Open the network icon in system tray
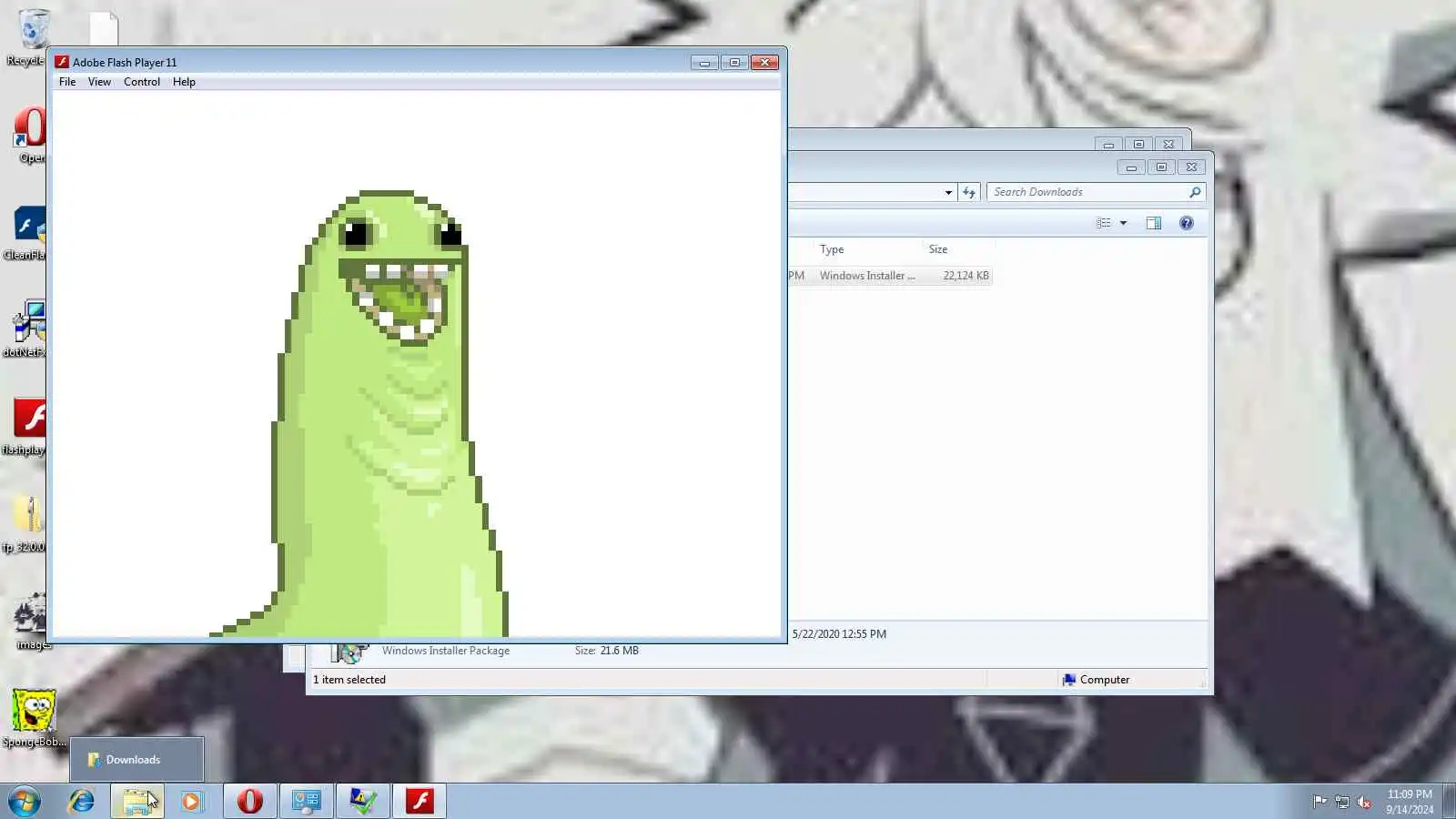This screenshot has width=1456, height=819. point(1342,802)
